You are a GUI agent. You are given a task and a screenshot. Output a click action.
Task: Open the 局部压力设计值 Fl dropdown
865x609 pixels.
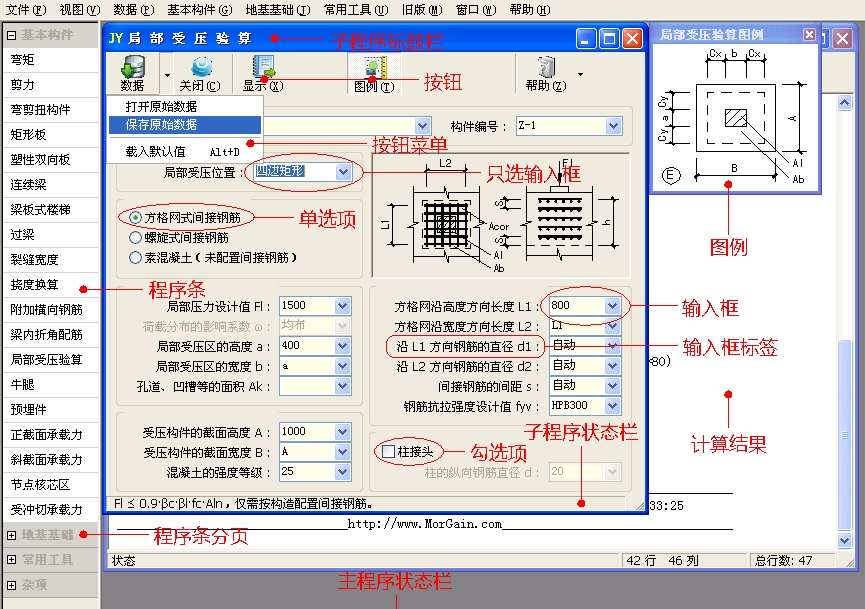(x=343, y=306)
